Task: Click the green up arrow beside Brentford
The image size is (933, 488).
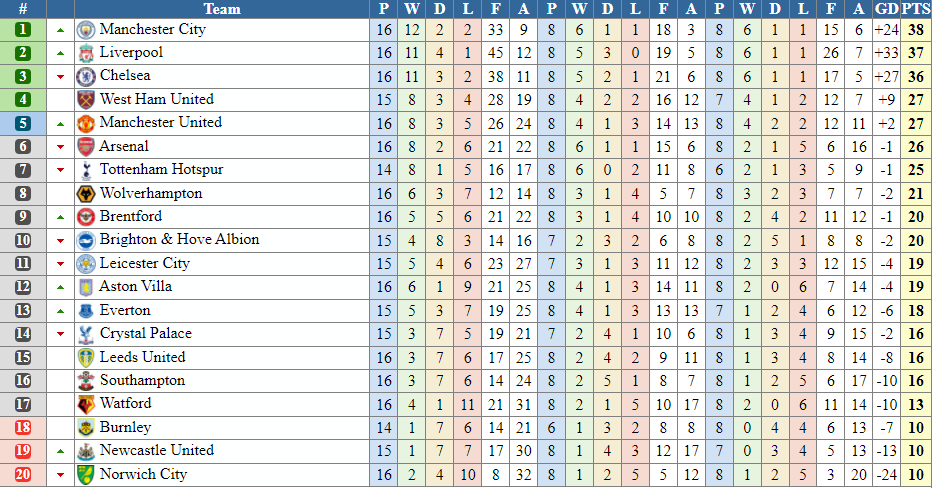Action: (x=60, y=217)
